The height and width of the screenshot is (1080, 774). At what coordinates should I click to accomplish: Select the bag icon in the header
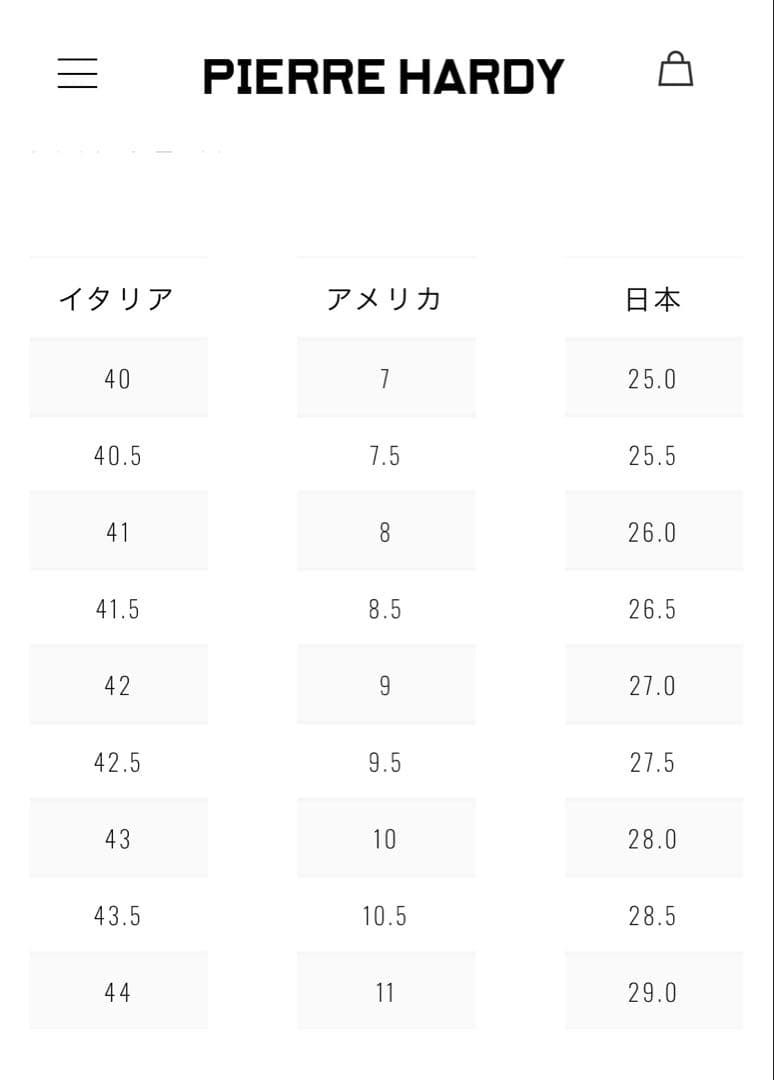pyautogui.click(x=677, y=70)
